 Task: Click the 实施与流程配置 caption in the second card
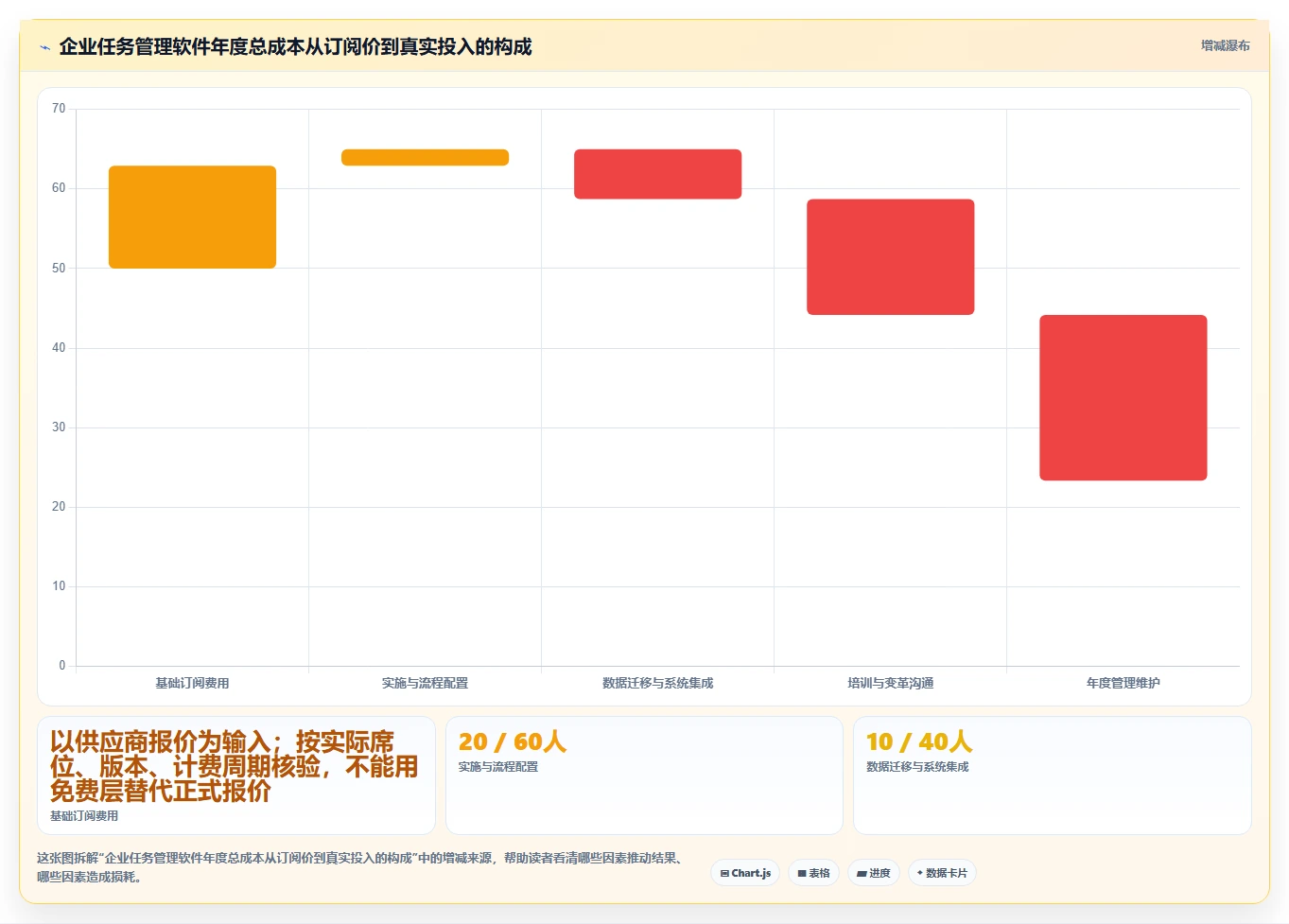click(x=498, y=766)
